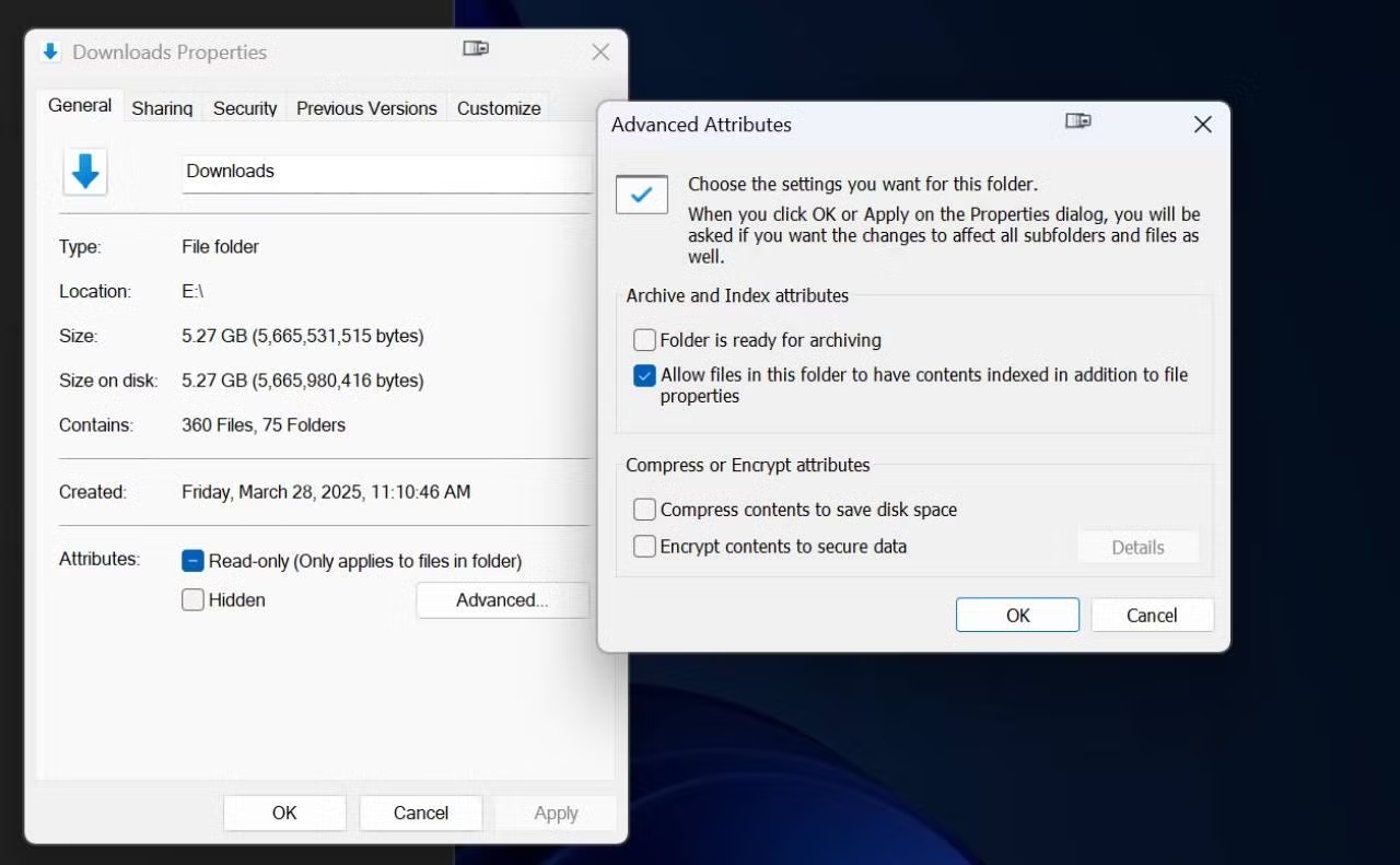Click the display icon in Downloads Properties title bar
The image size is (1400, 865).
click(475, 48)
